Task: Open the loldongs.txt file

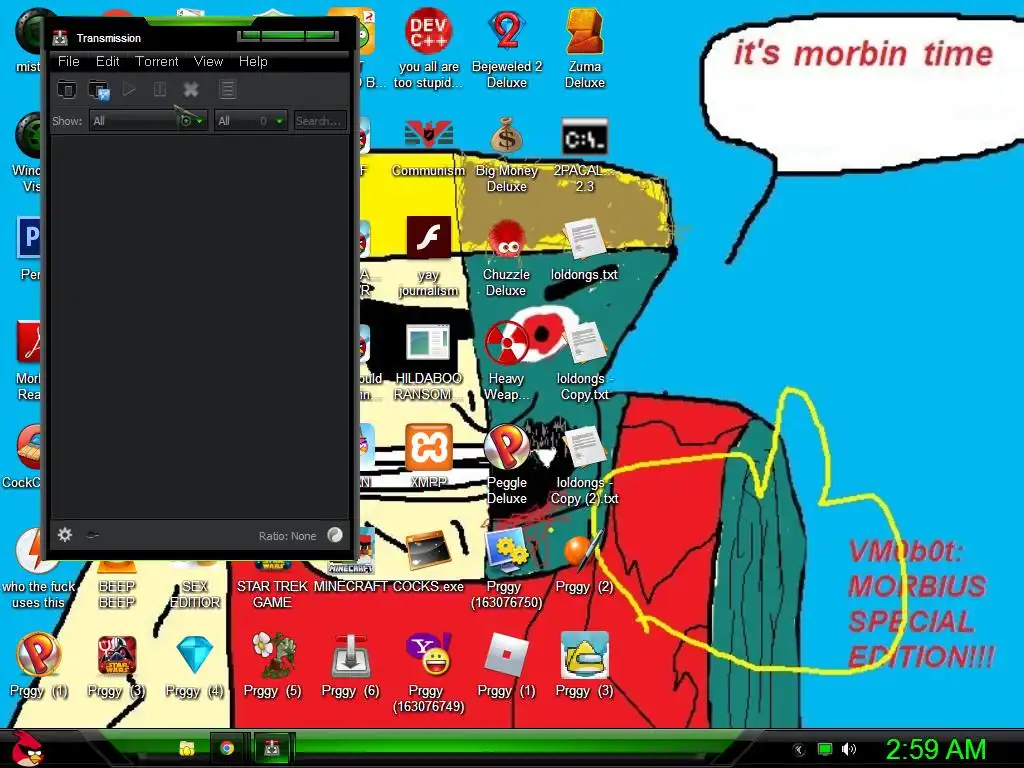Action: pos(584,250)
